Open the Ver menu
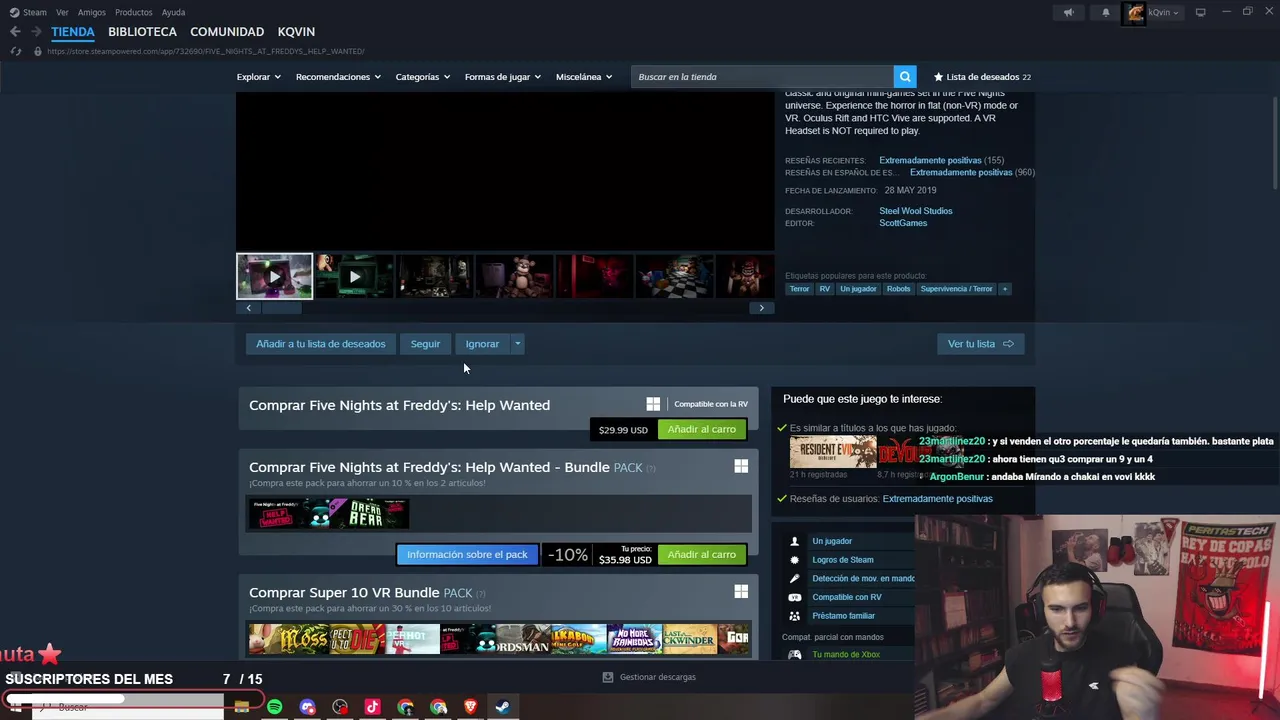1280x720 pixels. pyautogui.click(x=62, y=13)
